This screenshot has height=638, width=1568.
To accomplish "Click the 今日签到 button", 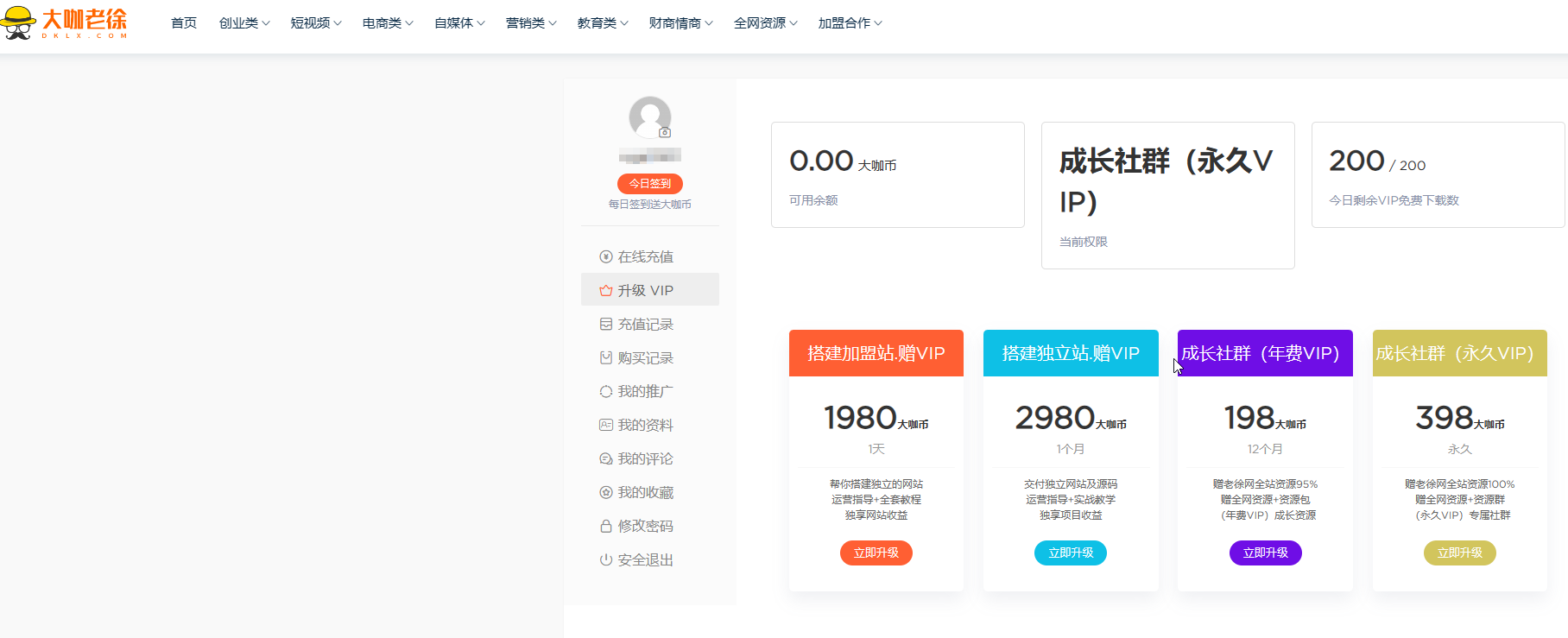I will (649, 183).
